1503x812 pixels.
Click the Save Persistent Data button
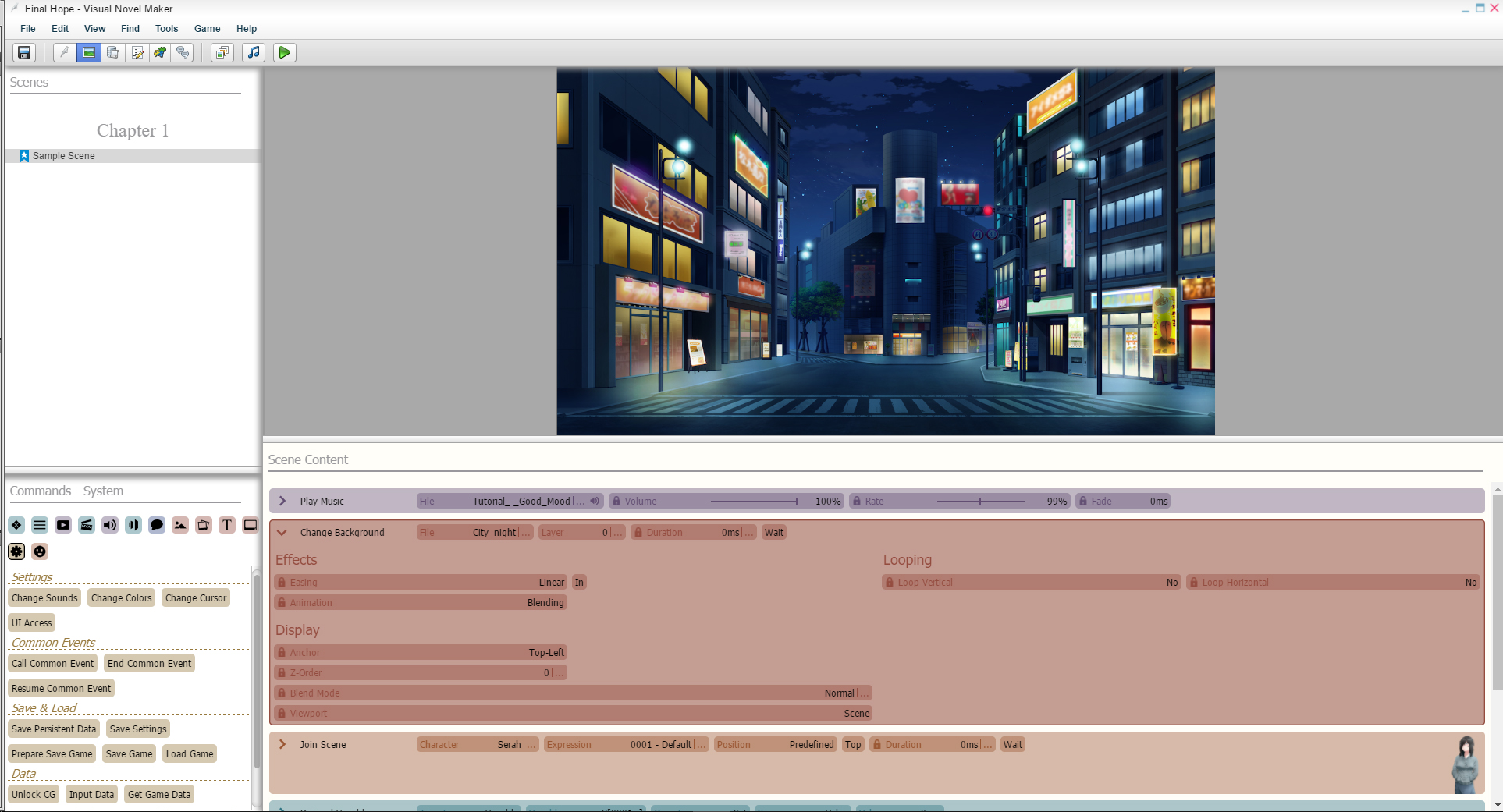pyautogui.click(x=54, y=729)
